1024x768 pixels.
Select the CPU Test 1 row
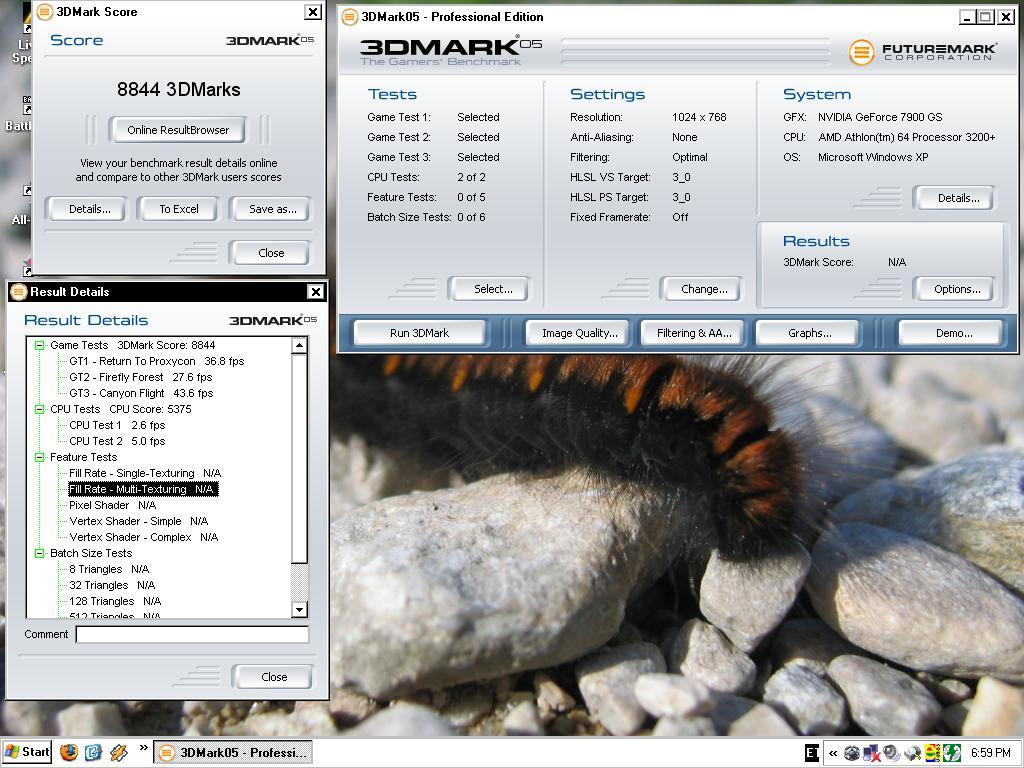117,425
